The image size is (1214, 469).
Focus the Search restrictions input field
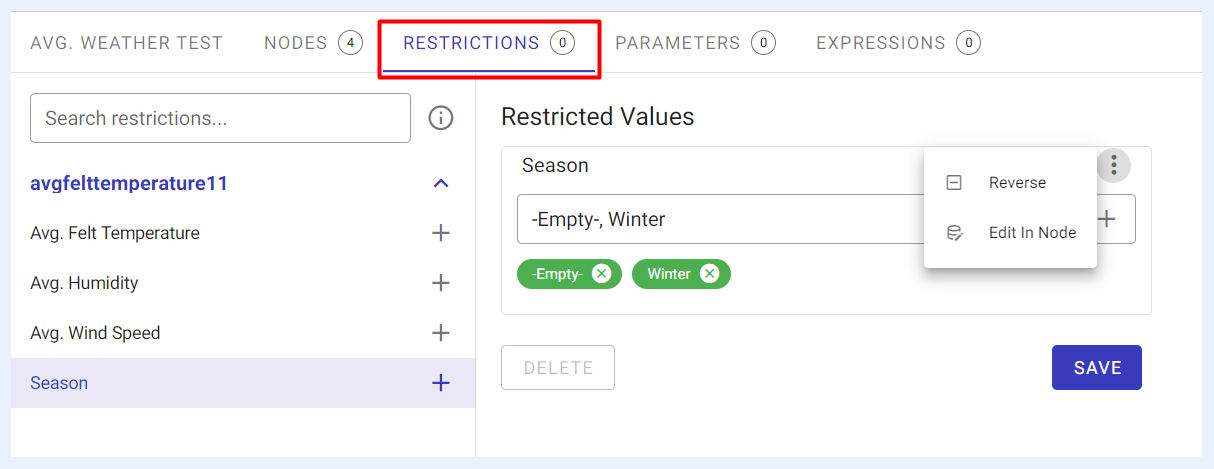[221, 118]
